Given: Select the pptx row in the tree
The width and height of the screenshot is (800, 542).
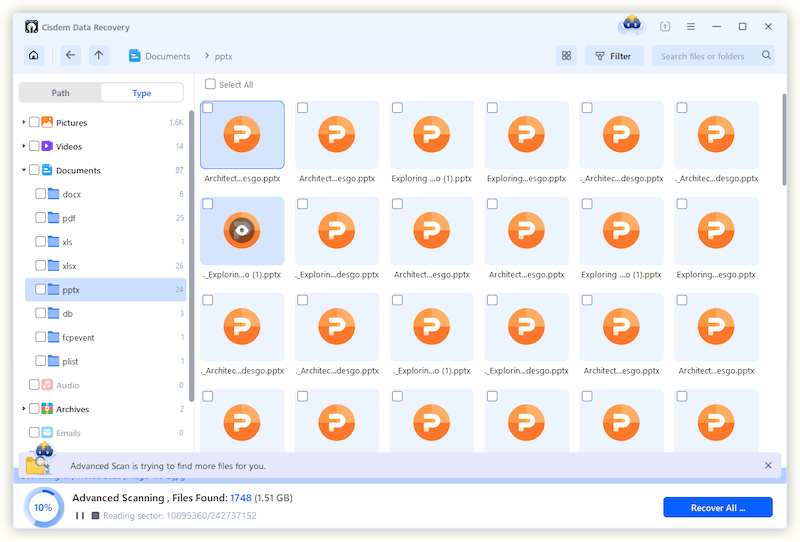Looking at the screenshot, I should click(x=106, y=289).
